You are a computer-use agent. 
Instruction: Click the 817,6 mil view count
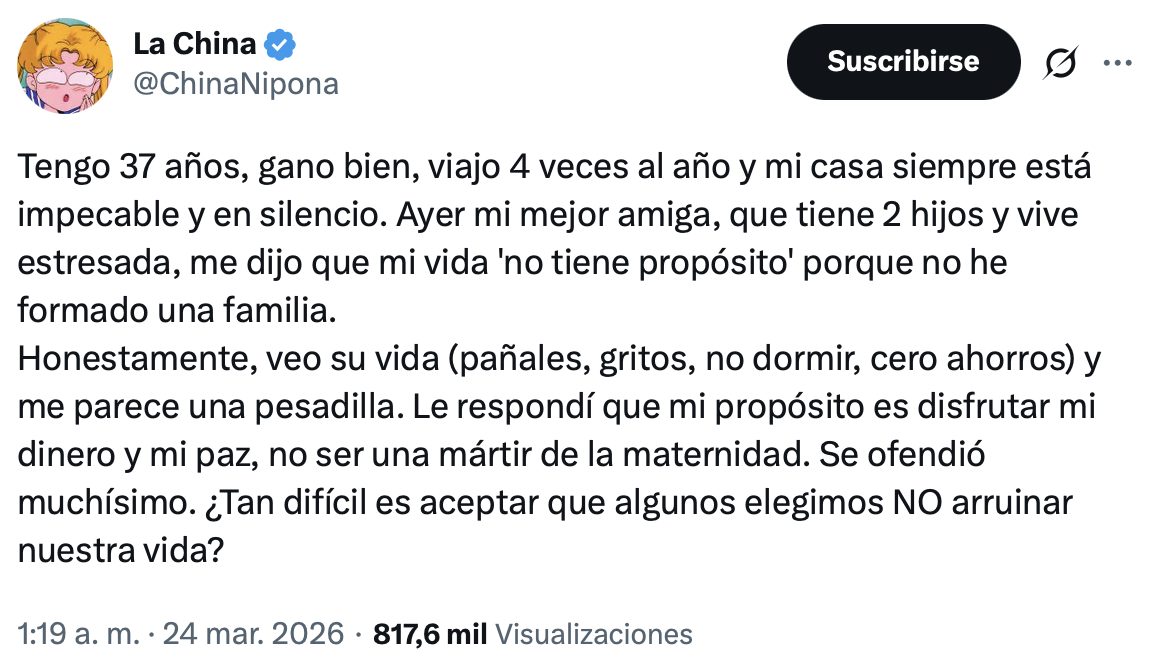tap(430, 634)
